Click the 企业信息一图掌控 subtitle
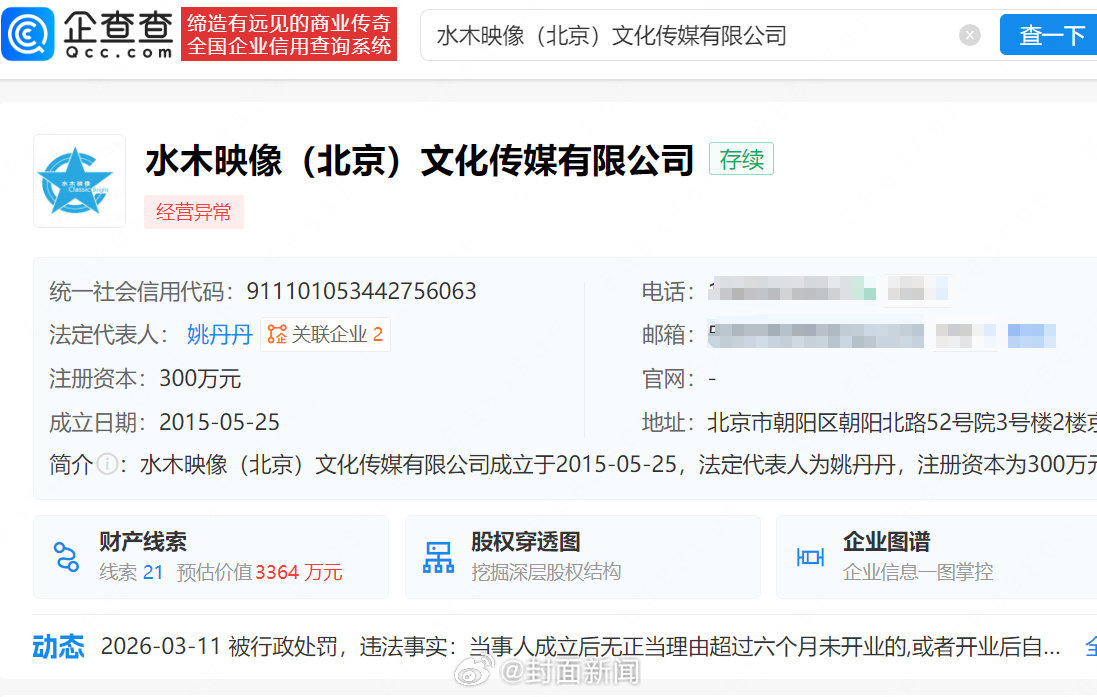 click(918, 572)
